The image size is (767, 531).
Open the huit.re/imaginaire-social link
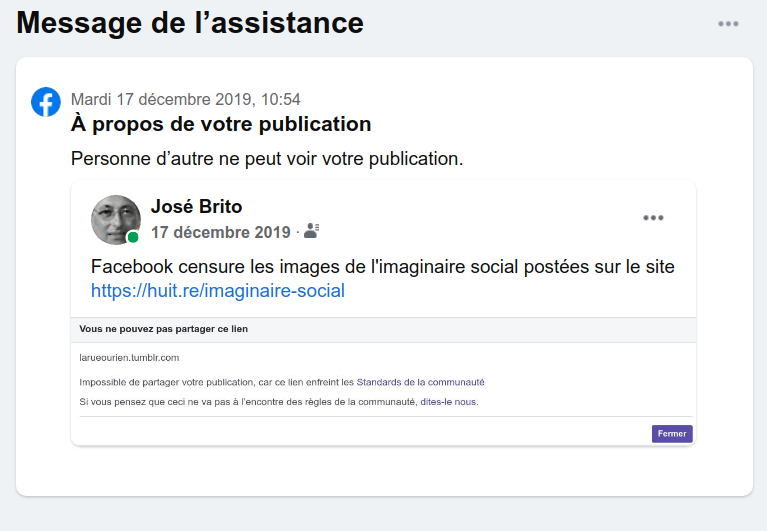coord(218,290)
